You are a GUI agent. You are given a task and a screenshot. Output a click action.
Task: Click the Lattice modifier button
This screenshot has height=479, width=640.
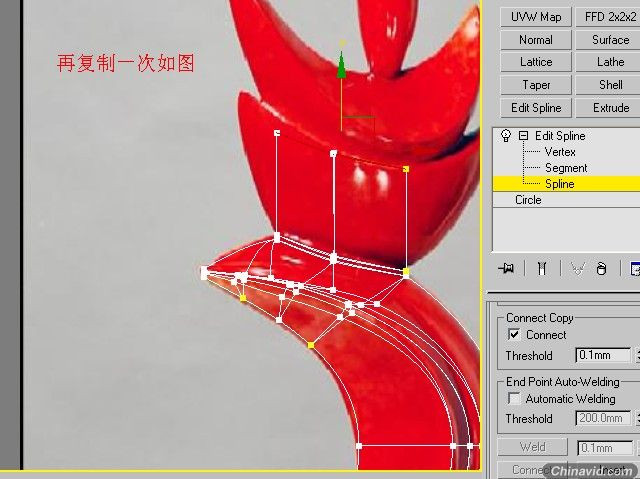point(536,62)
